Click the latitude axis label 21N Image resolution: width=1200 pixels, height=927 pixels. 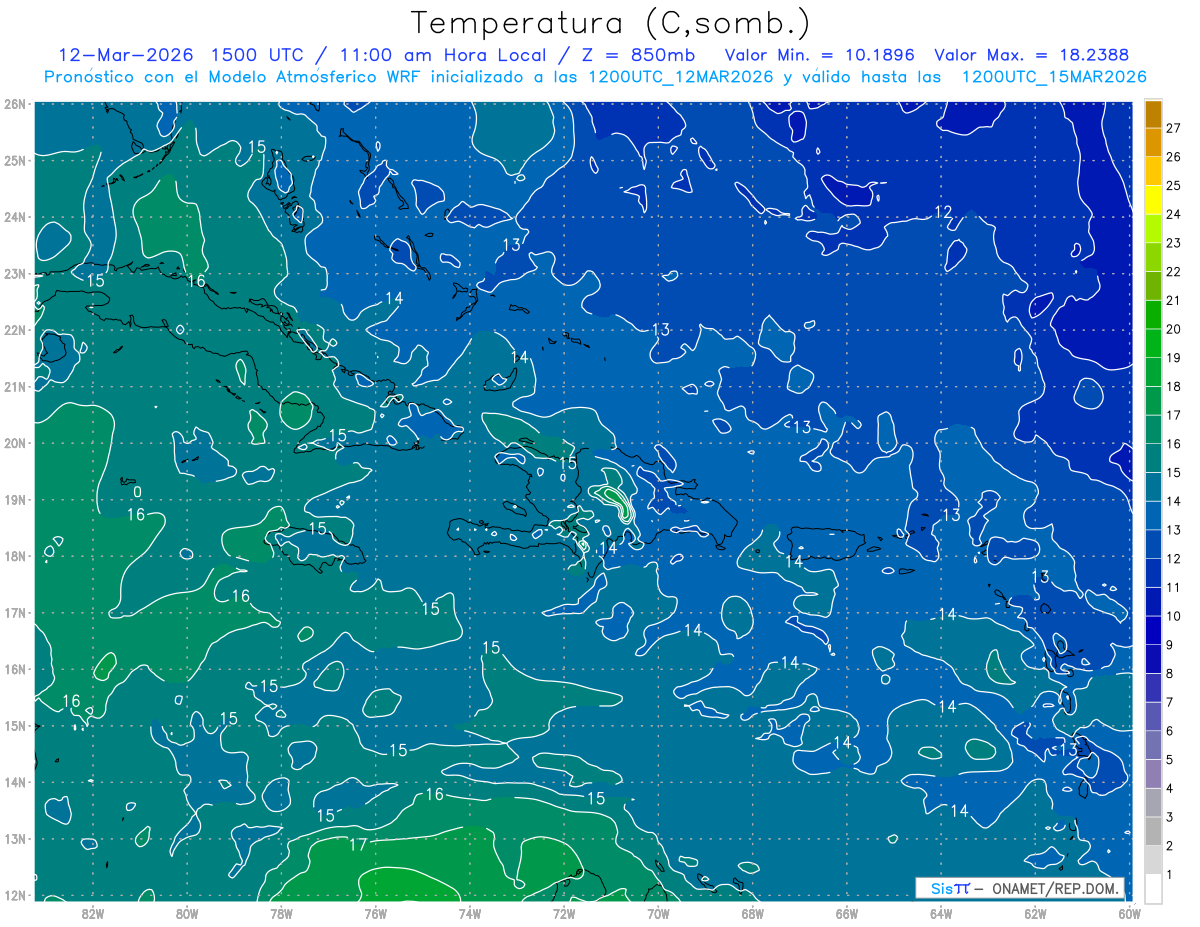point(14,386)
